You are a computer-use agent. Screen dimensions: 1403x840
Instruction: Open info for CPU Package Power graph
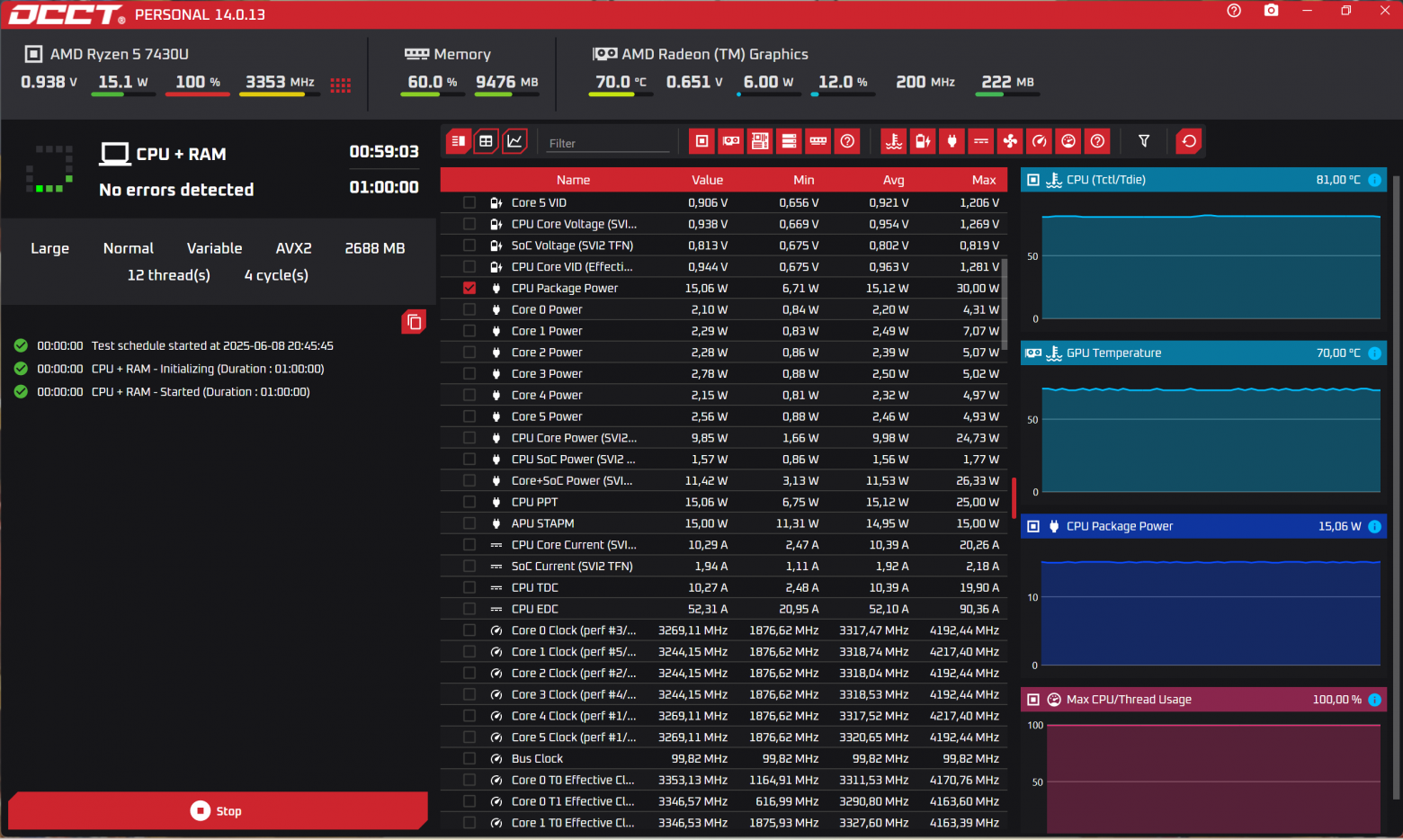point(1374,526)
